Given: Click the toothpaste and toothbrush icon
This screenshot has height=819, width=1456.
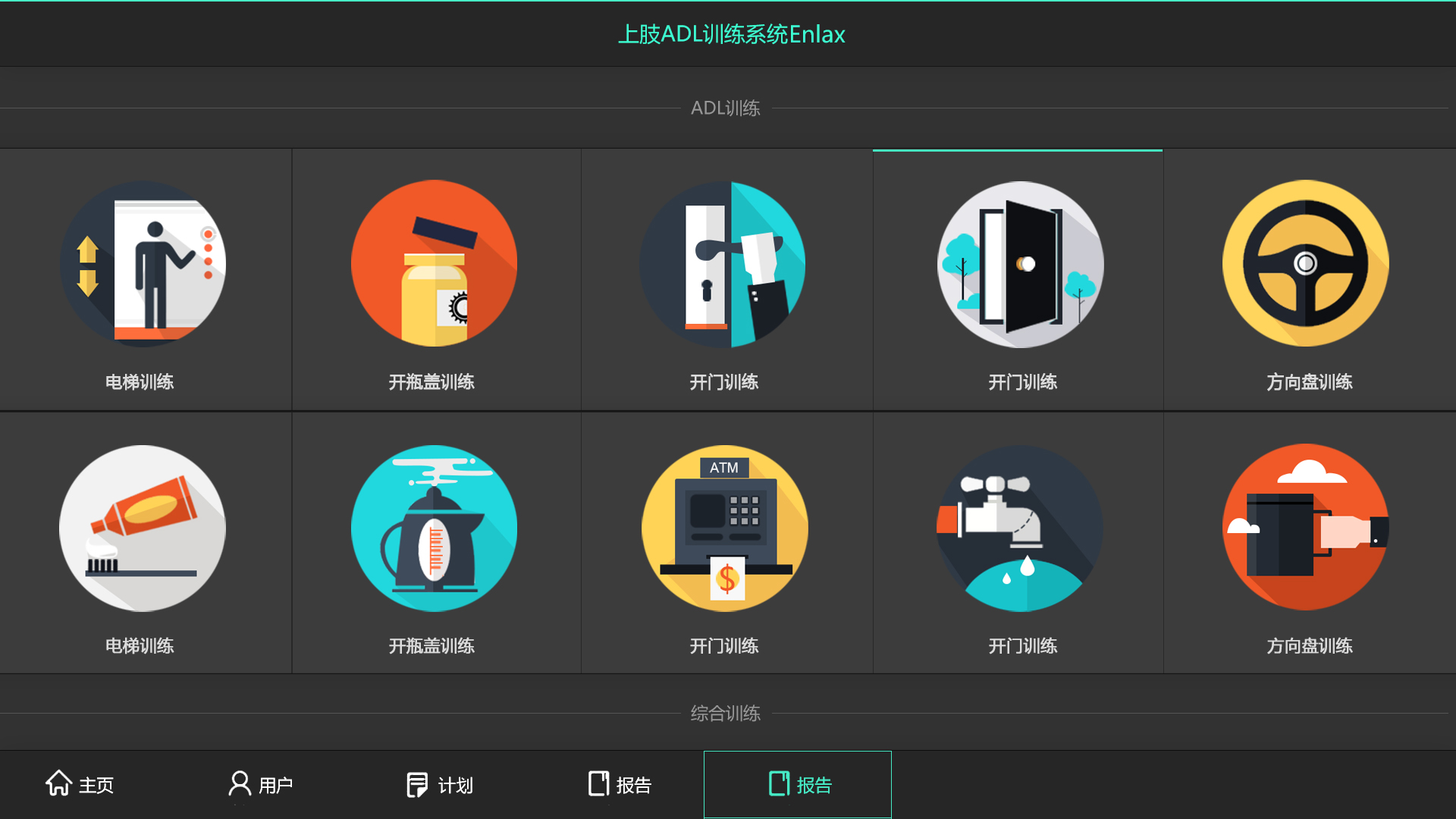Looking at the screenshot, I should [143, 528].
